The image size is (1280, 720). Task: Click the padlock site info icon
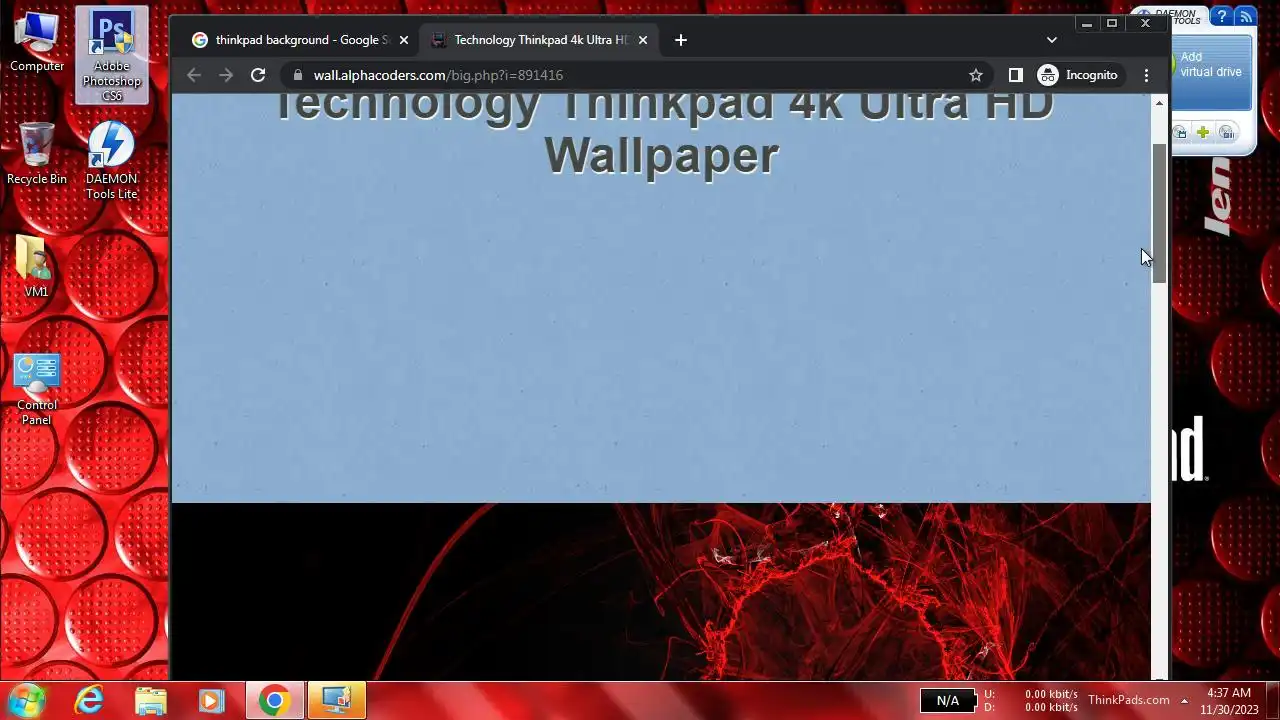click(x=297, y=75)
